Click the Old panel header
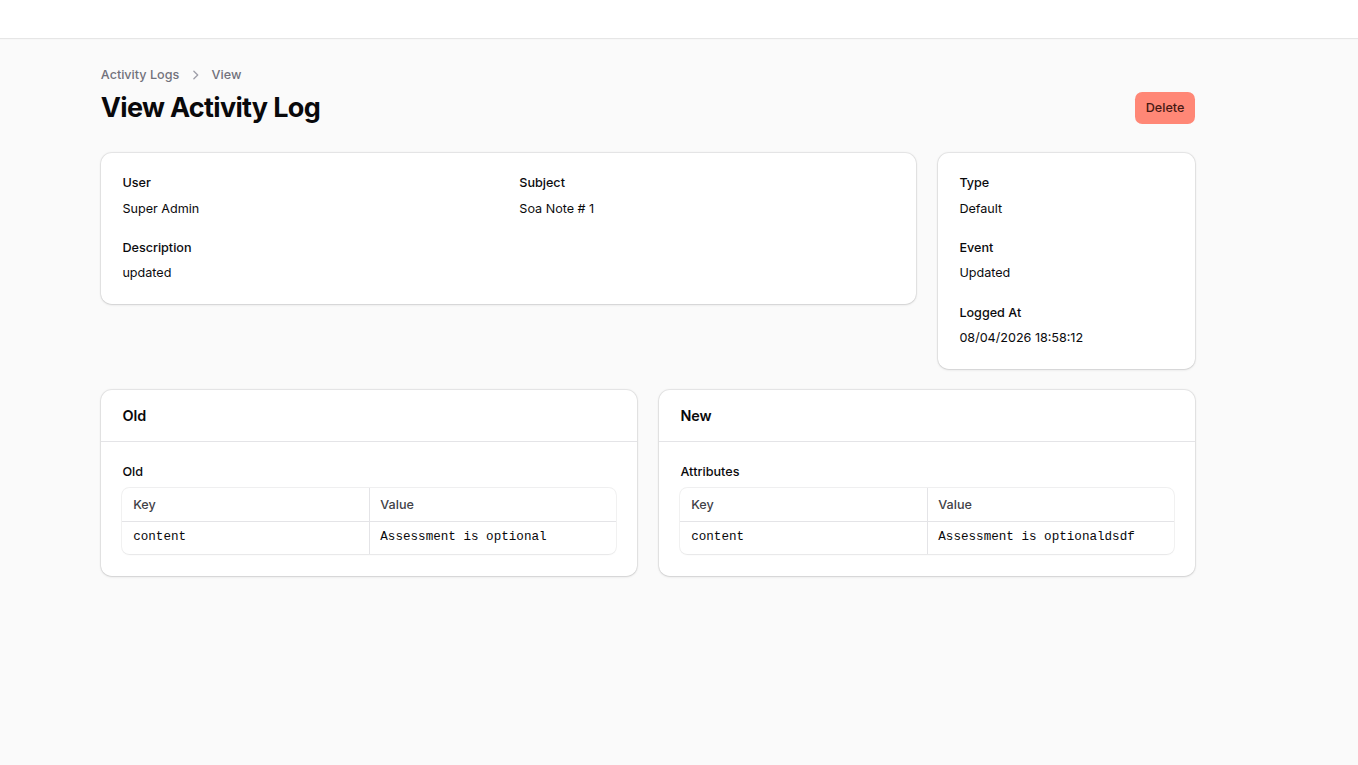This screenshot has width=1358, height=765. coord(134,416)
